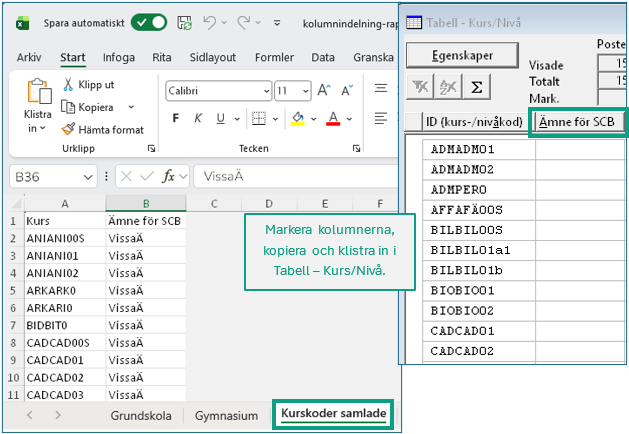The height and width of the screenshot is (434, 629).
Task: Click next sheet navigation arrow
Action: tap(58, 415)
